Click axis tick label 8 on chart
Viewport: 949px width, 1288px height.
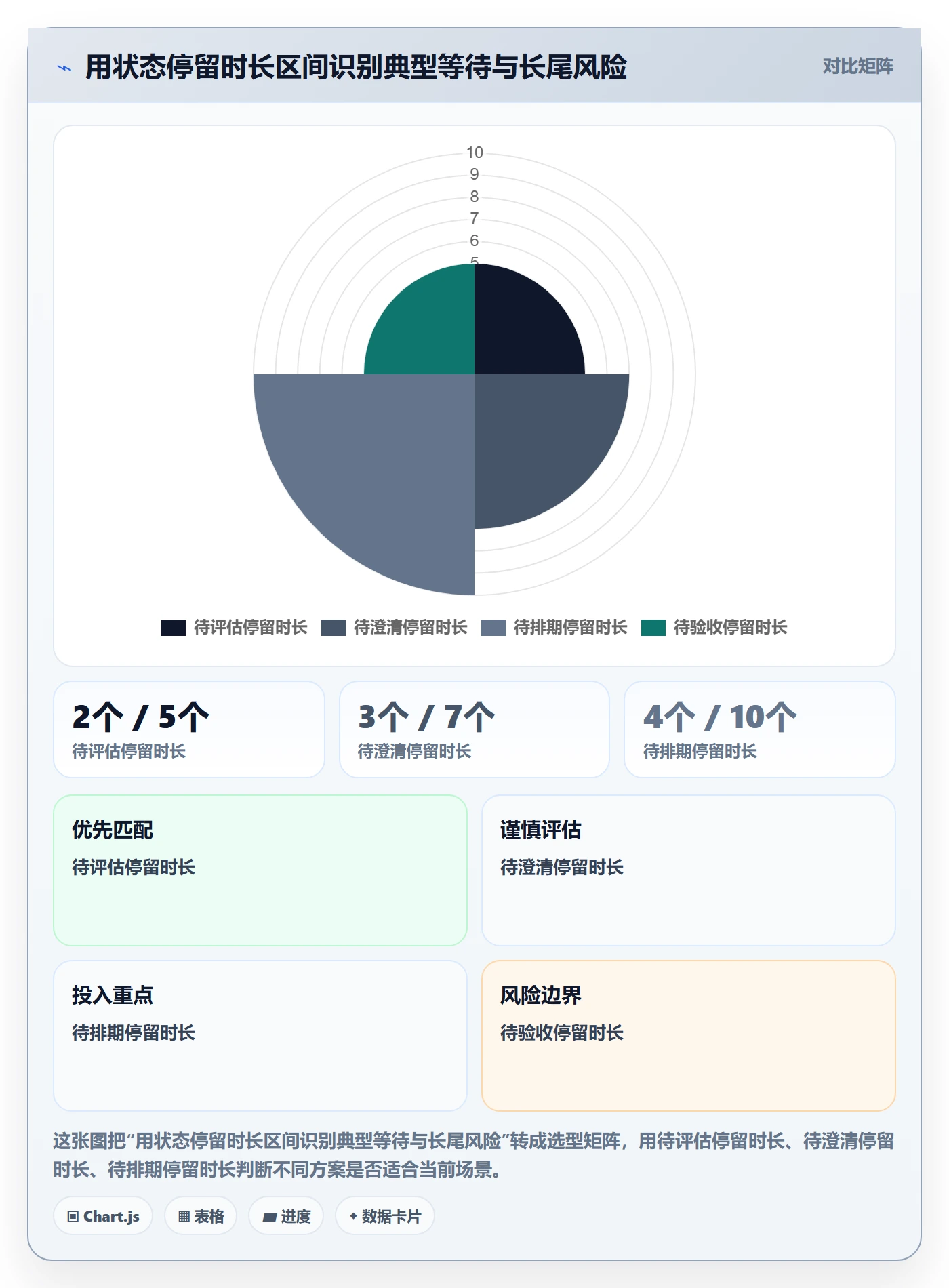click(474, 197)
